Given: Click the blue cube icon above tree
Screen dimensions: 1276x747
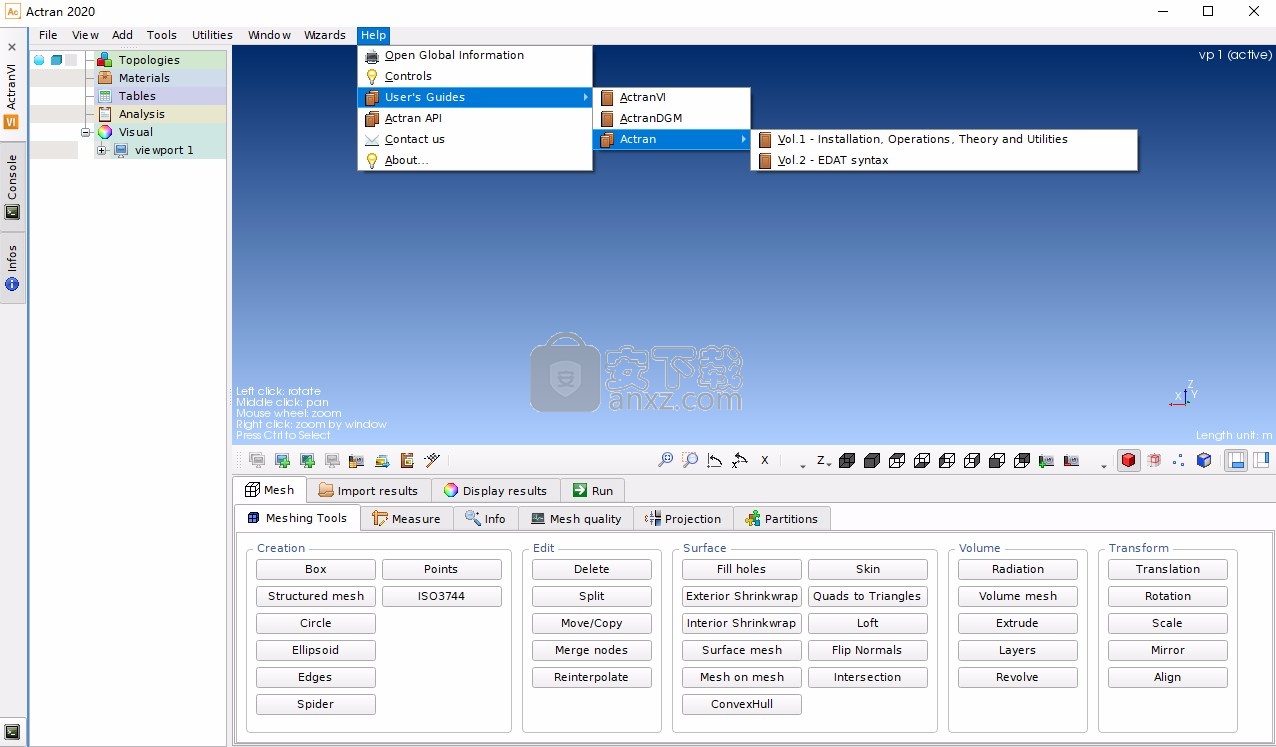Looking at the screenshot, I should (x=57, y=60).
